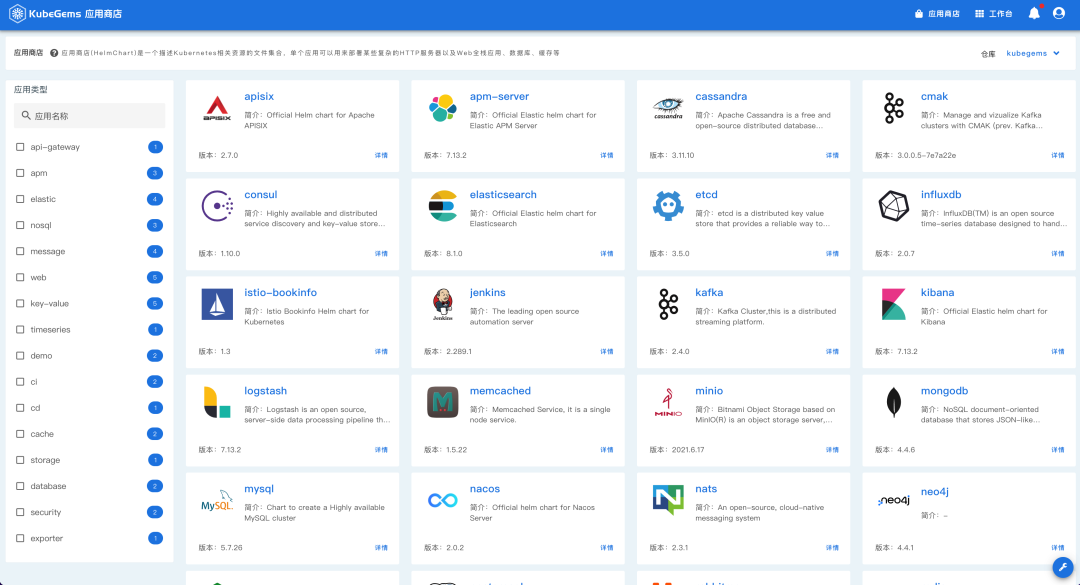Open 工作台 in the top navigation
Screen dimensions: 1080x585
pos(994,14)
